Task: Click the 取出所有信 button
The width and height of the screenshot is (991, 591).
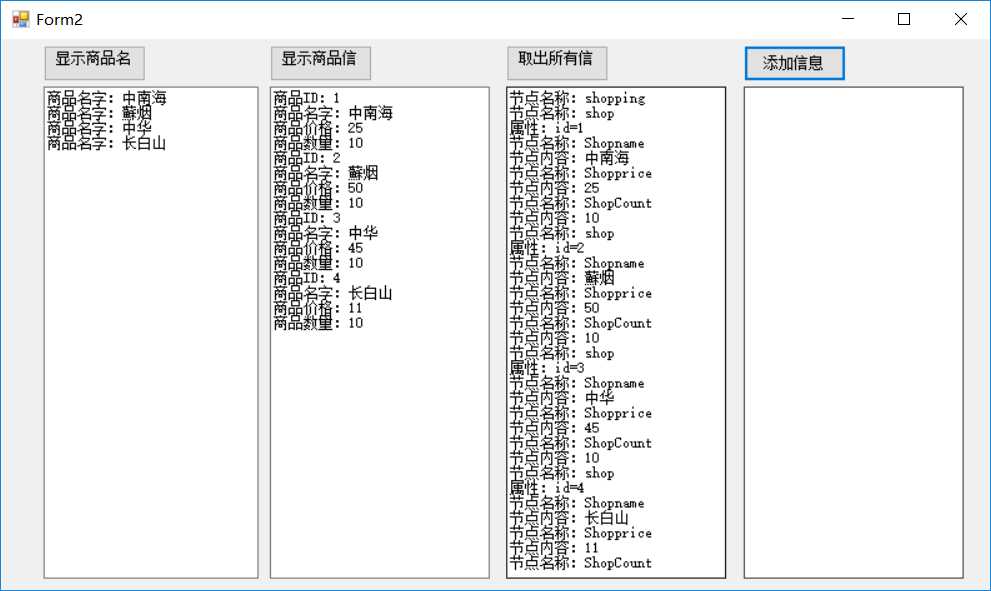Action: click(x=557, y=63)
